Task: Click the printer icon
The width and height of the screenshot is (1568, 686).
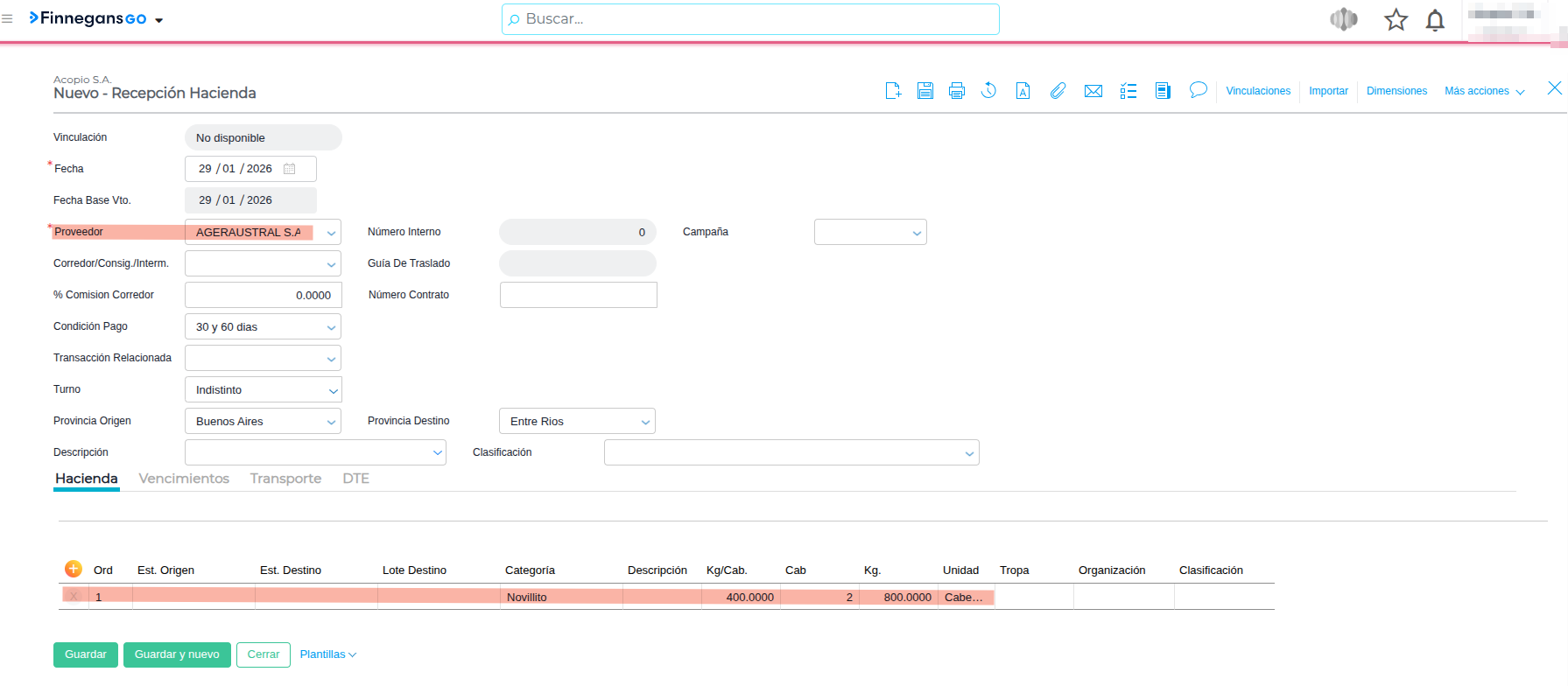Action: point(956,91)
